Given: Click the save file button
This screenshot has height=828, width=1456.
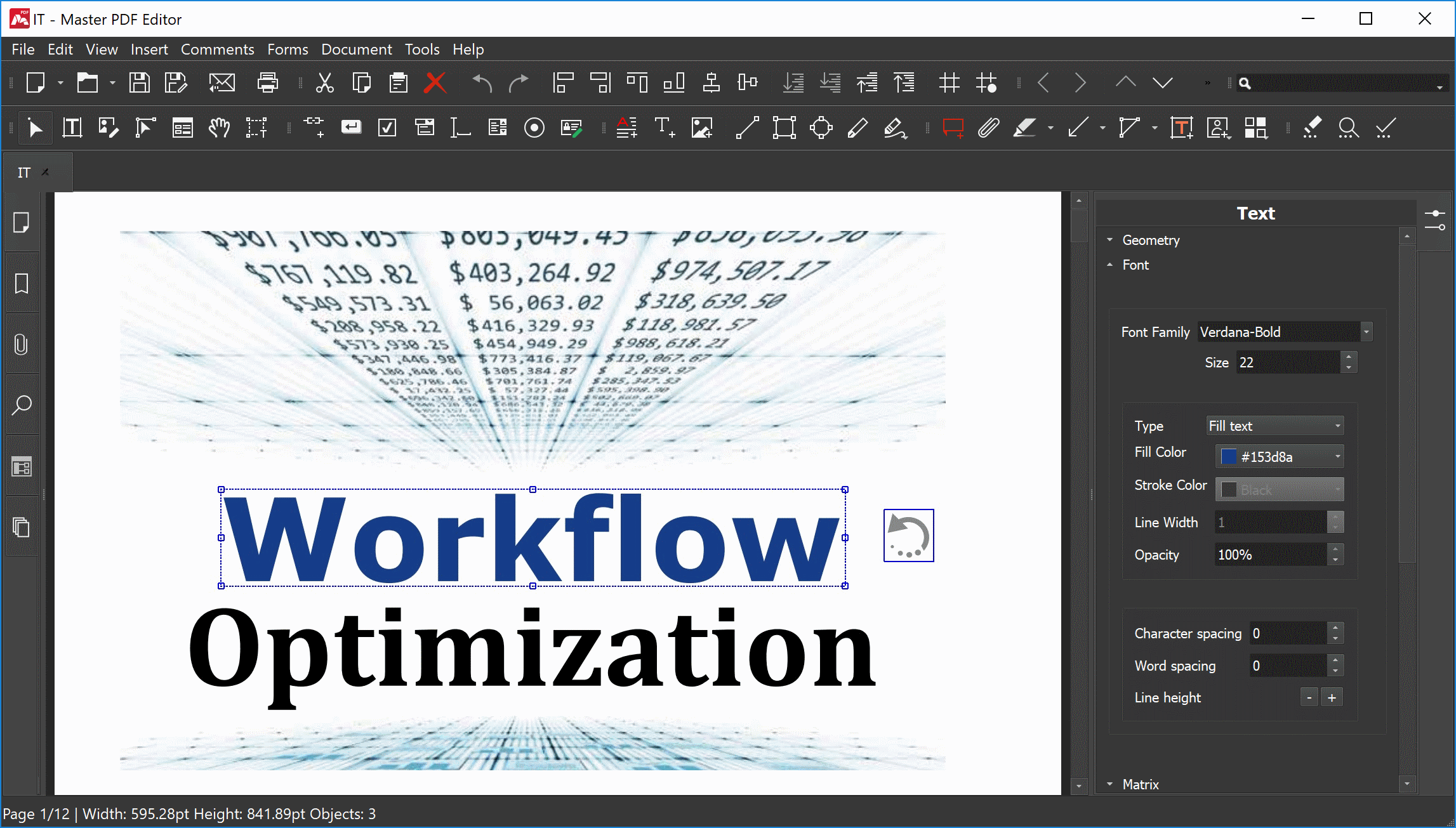Looking at the screenshot, I should point(140,83).
